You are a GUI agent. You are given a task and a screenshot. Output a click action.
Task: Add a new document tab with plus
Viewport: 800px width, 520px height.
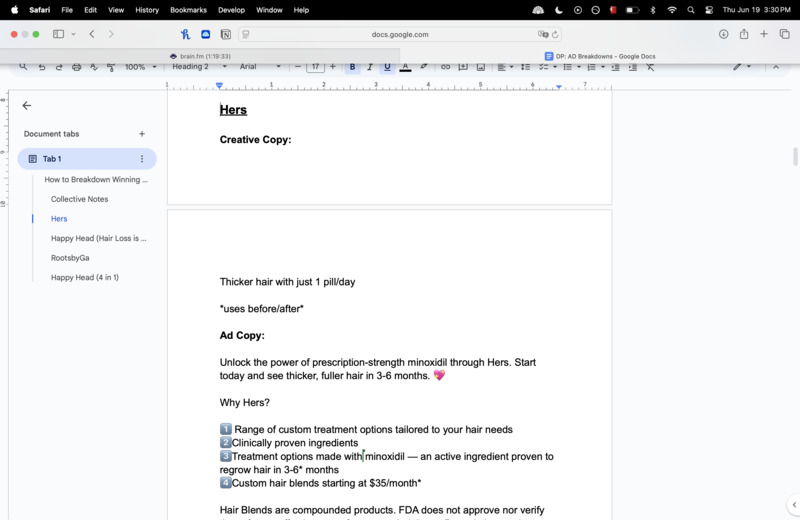(142, 134)
